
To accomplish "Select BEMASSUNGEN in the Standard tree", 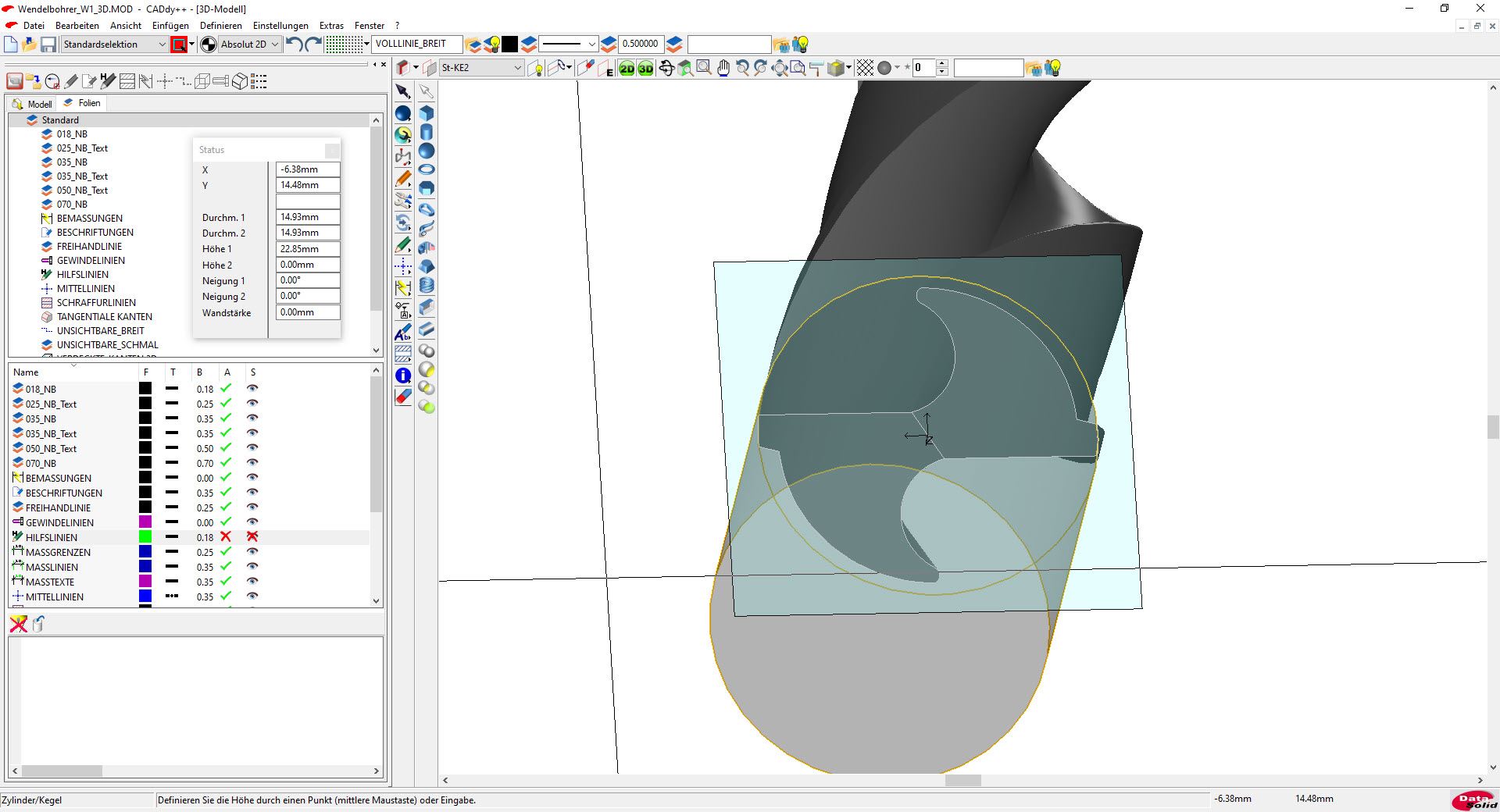I will 89,219.
